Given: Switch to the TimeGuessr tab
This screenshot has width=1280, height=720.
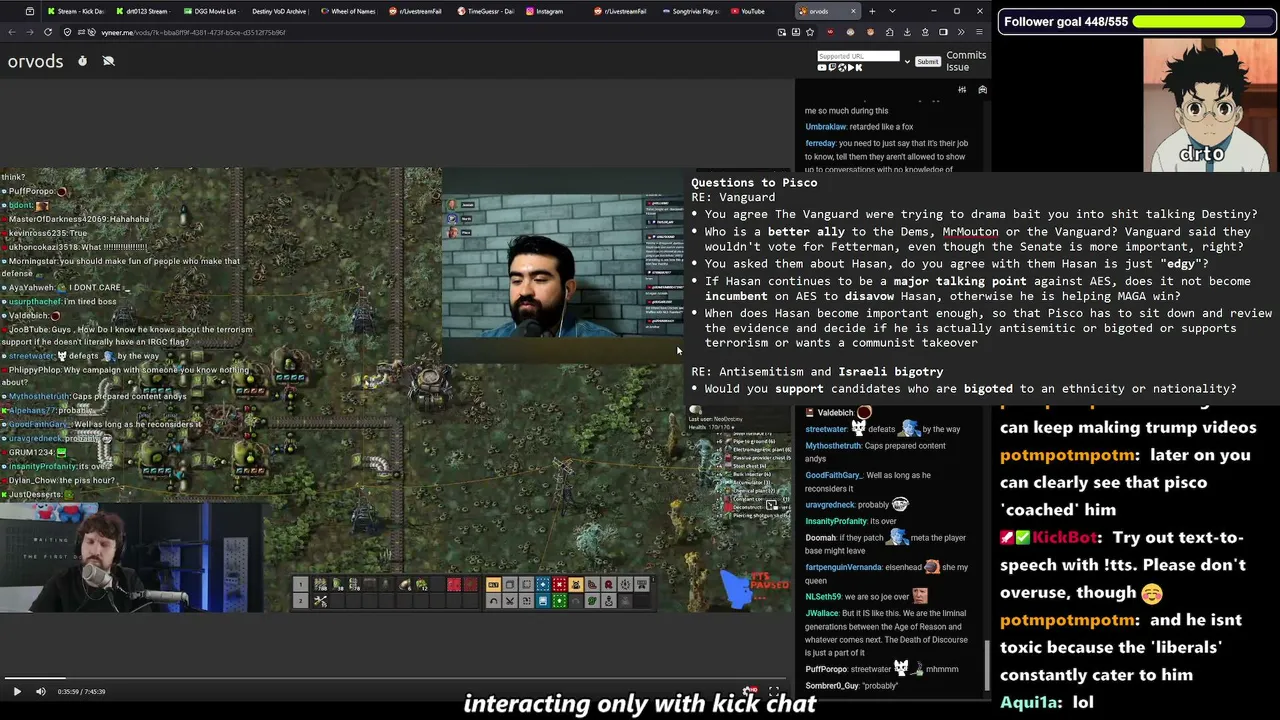Looking at the screenshot, I should pyautogui.click(x=484, y=11).
